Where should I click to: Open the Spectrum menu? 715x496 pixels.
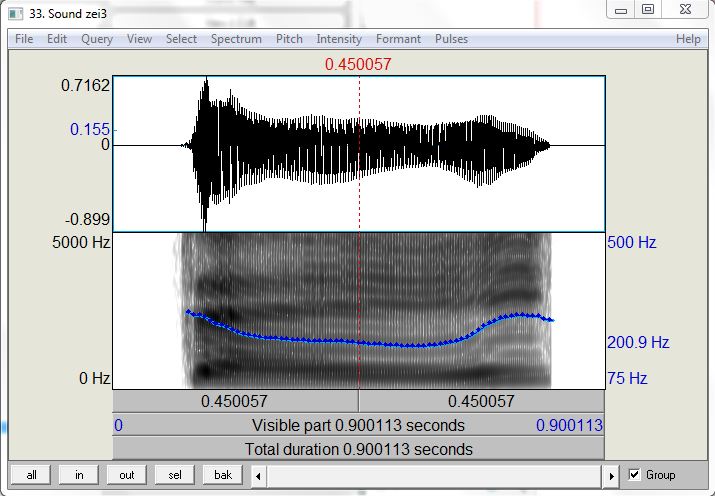tap(236, 39)
